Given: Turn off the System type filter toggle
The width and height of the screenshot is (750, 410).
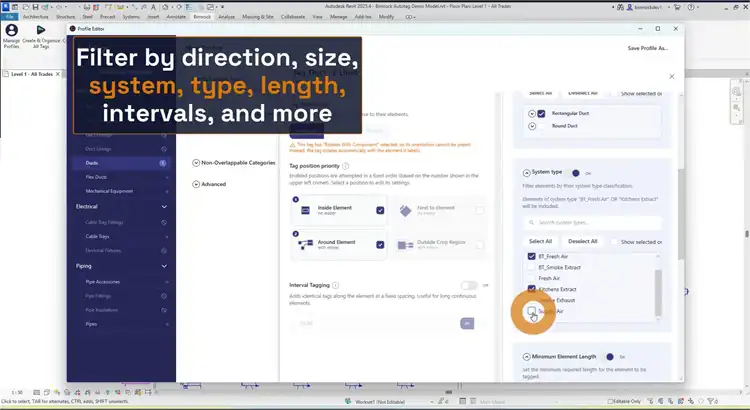Looking at the screenshot, I should pyautogui.click(x=574, y=173).
